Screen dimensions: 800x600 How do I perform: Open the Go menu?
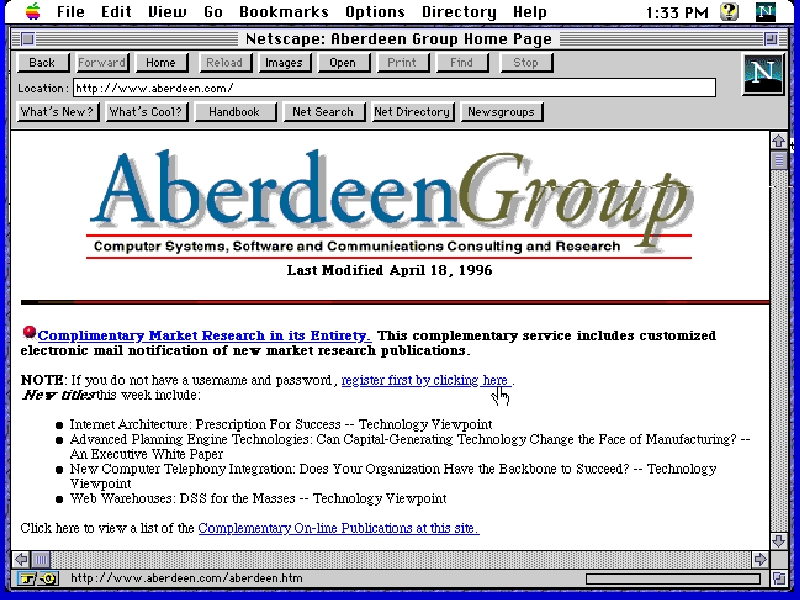click(x=213, y=11)
